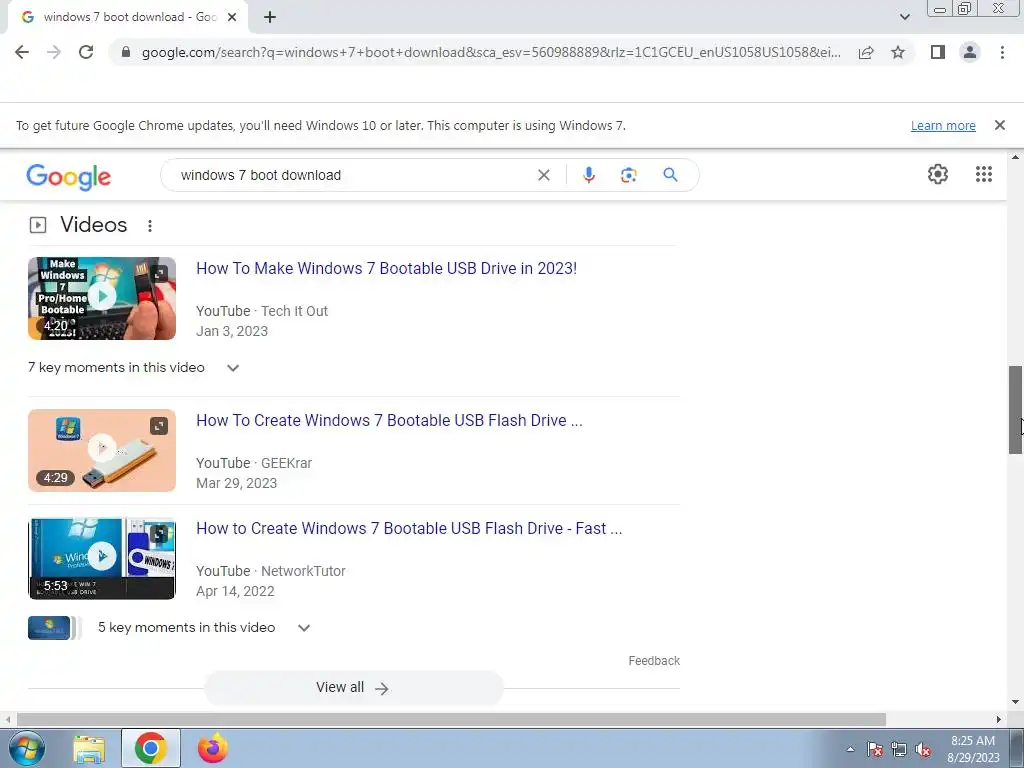Start a voice search with microphone

(588, 175)
